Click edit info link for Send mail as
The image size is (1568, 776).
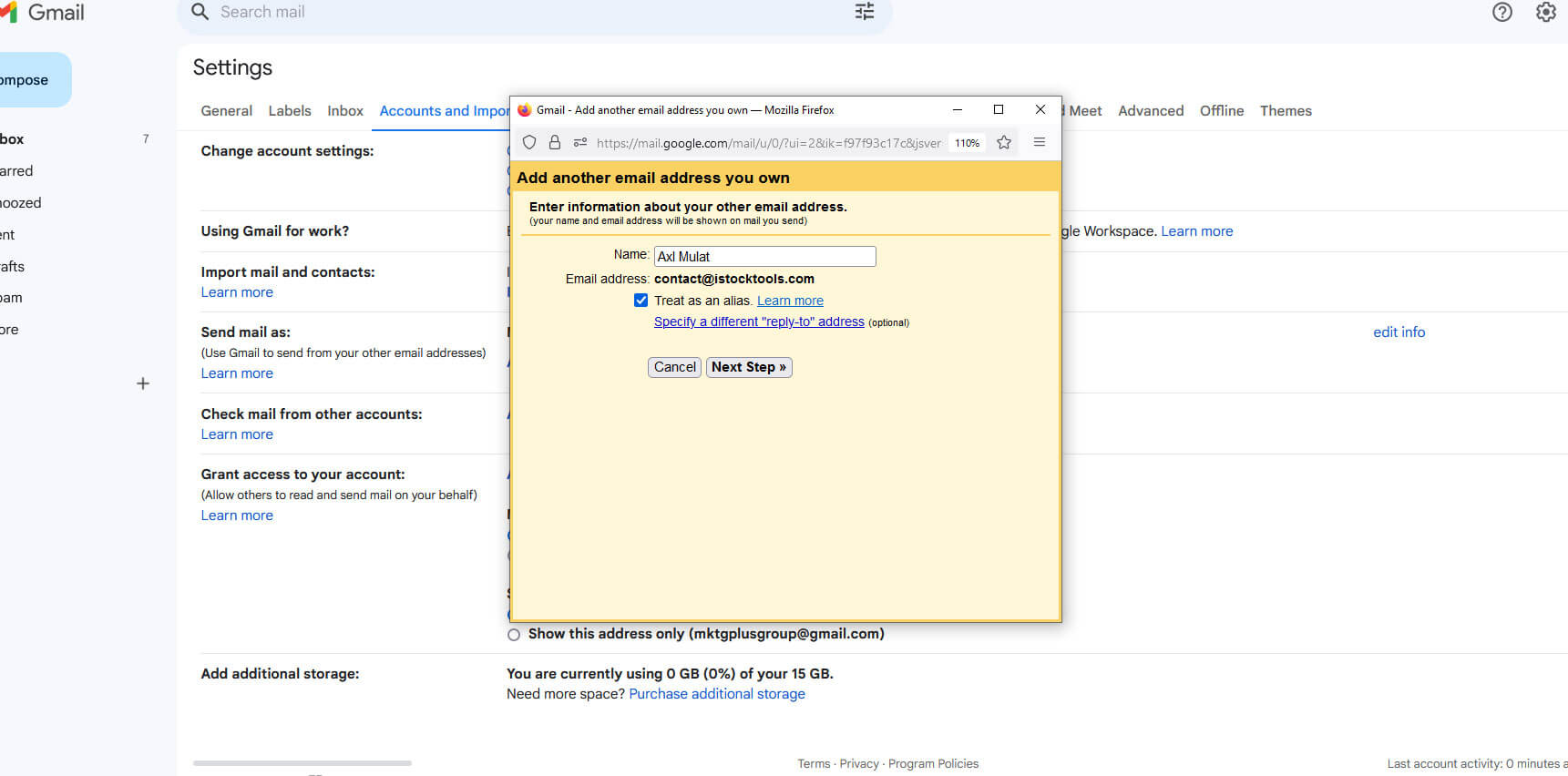coord(1399,332)
